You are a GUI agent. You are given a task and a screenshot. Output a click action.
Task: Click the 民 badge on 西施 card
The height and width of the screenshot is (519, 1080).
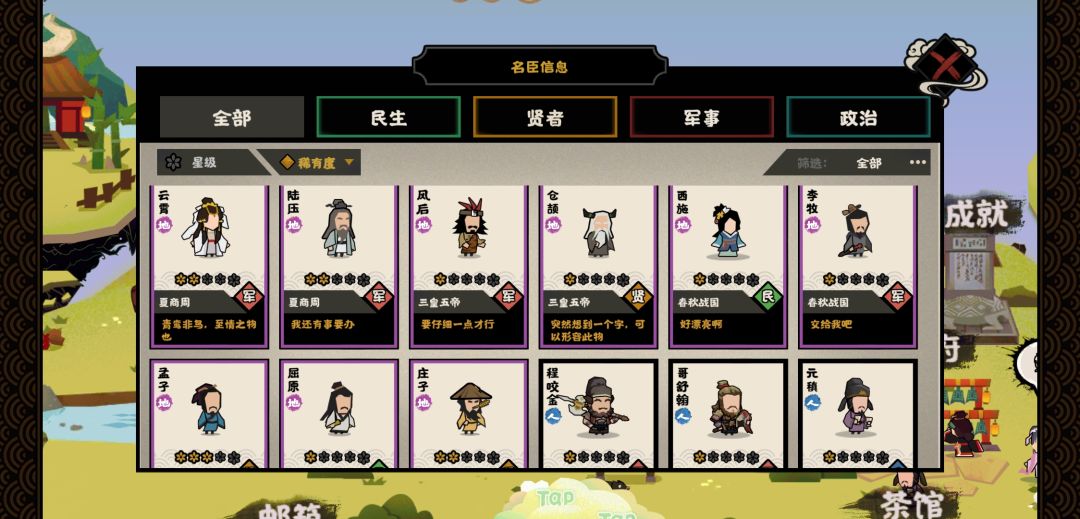pos(767,297)
